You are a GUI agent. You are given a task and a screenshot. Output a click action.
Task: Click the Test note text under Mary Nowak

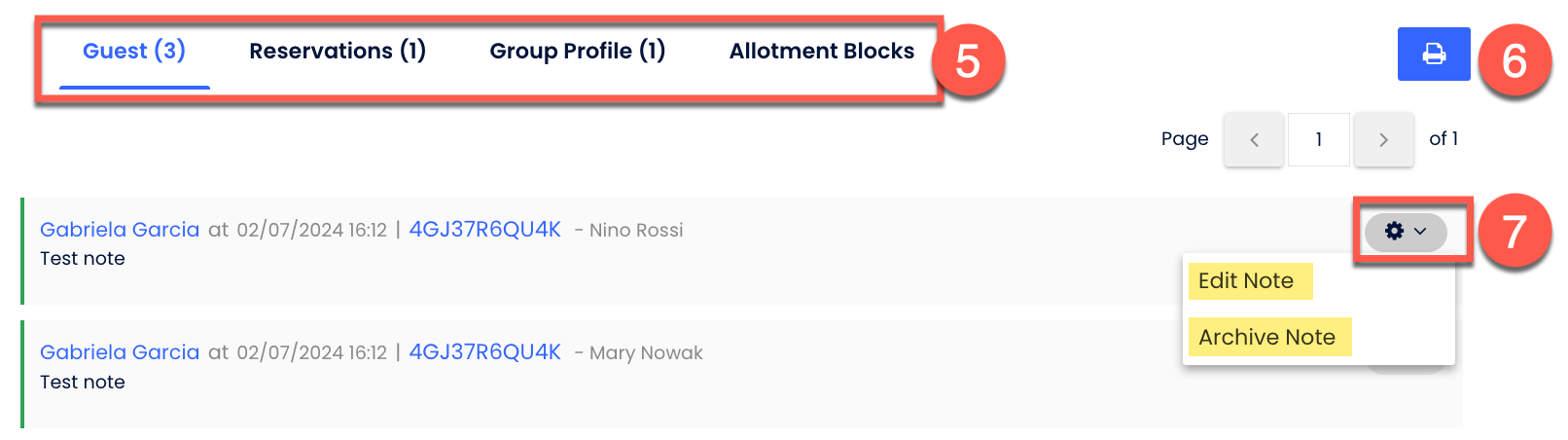click(x=83, y=383)
